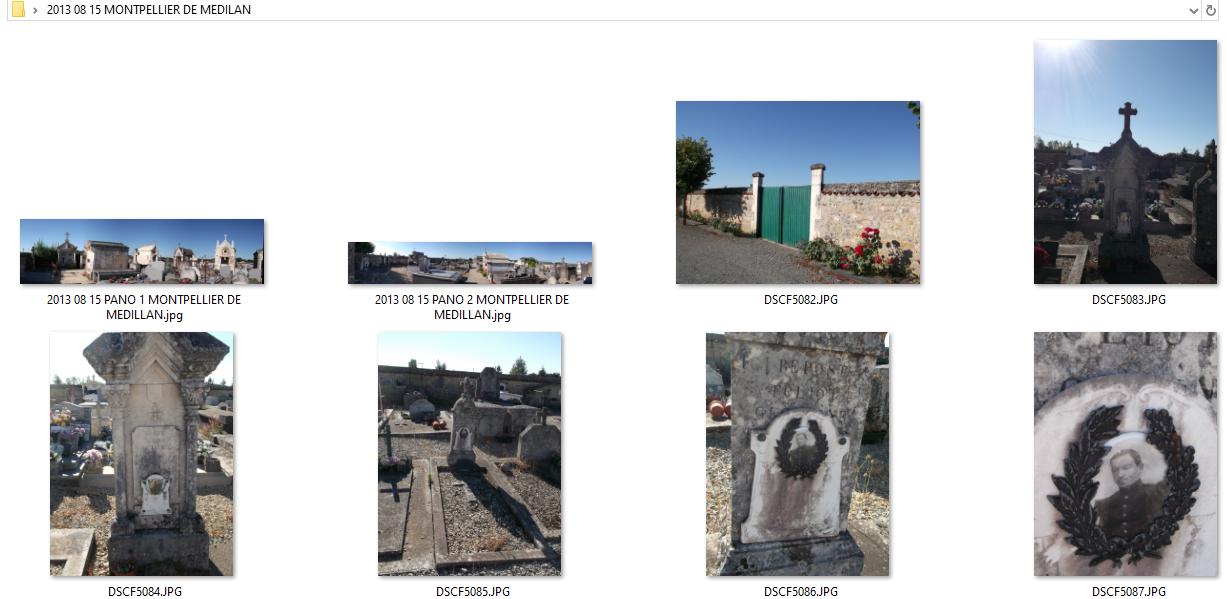Click the DSCF5087.JPG file name label
The image size is (1227, 599).
(1129, 591)
